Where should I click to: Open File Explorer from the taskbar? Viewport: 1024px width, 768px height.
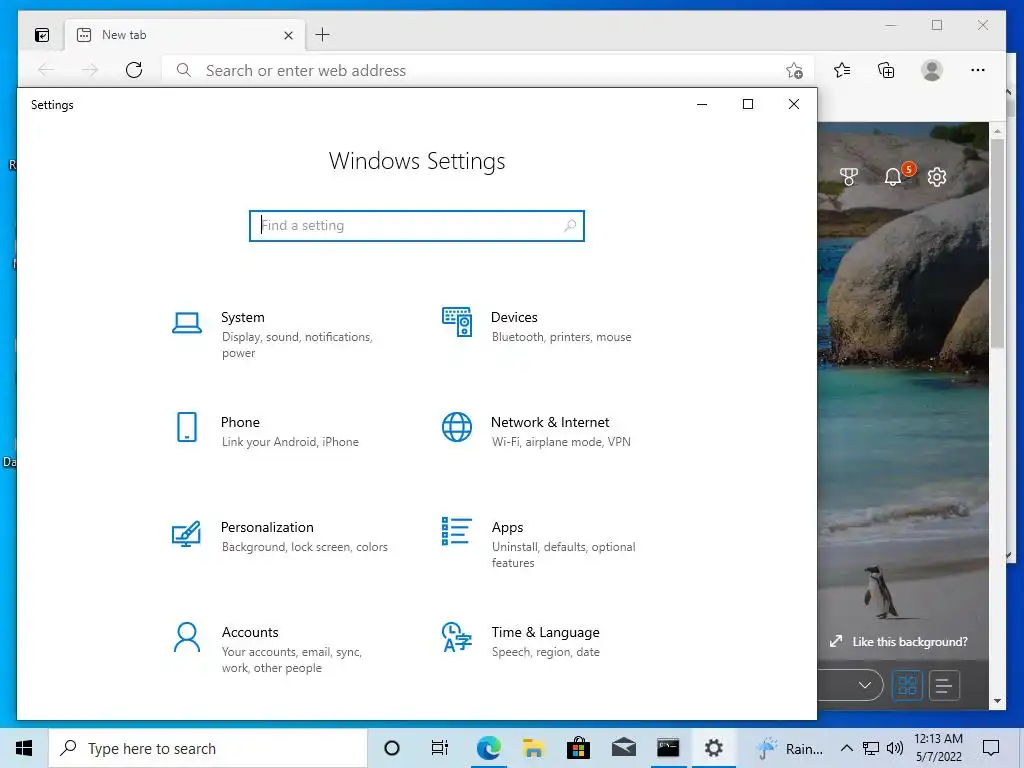point(534,748)
